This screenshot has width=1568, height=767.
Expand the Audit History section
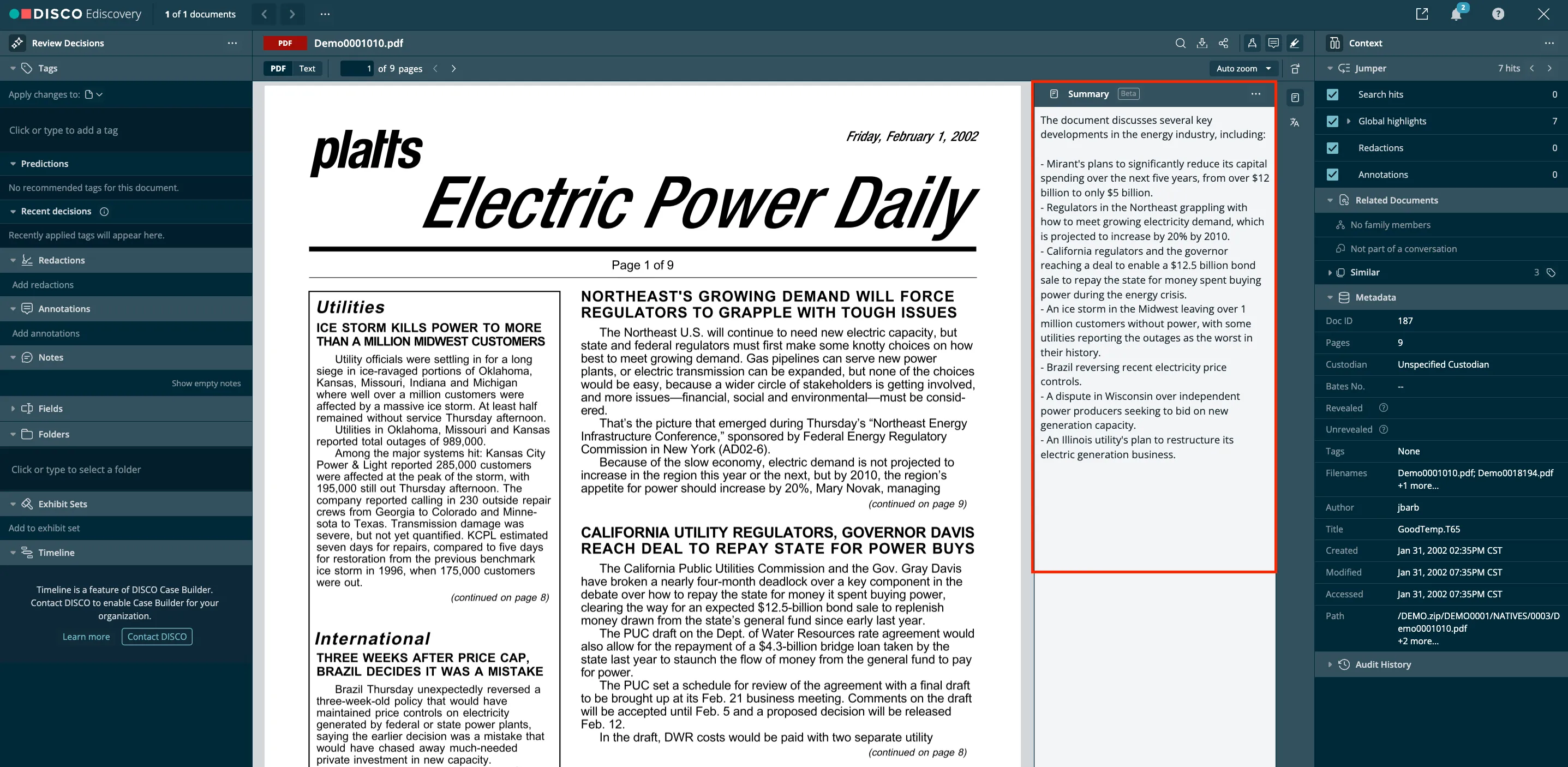coord(1329,664)
